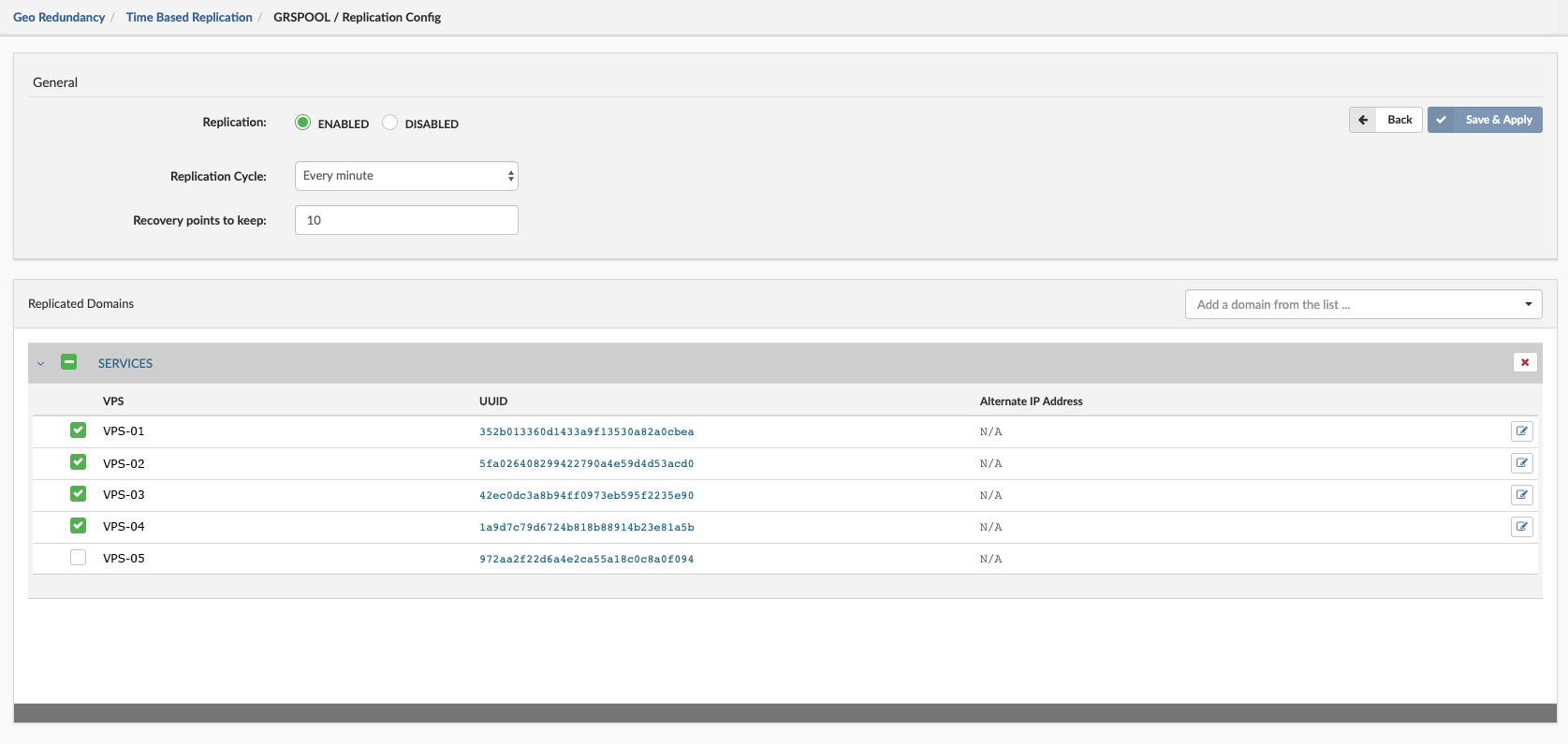Toggle the SERVICES domain select-all checkbox
Viewport: 1568px width, 744px height.
69,362
